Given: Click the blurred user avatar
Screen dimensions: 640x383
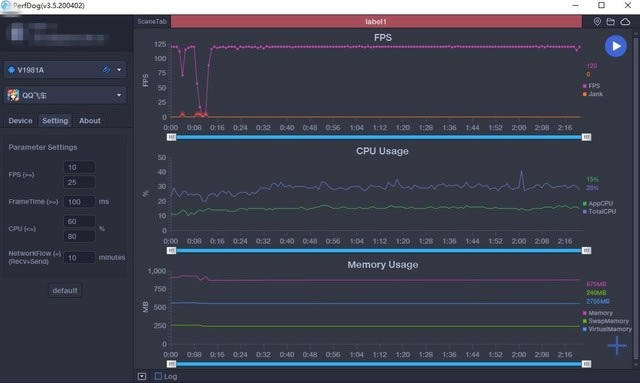Looking at the screenshot, I should coord(17,31).
